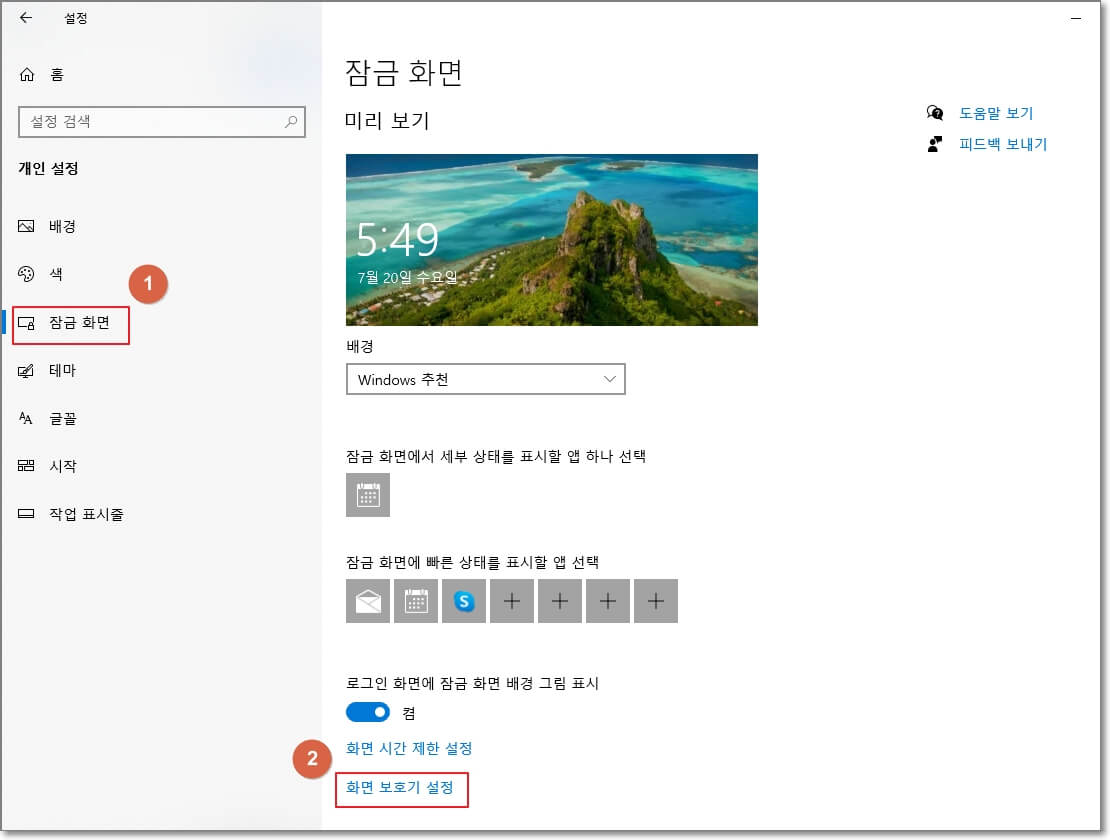The height and width of the screenshot is (840, 1110).
Task: Open 화면 보호기 설정 link
Action: pyautogui.click(x=401, y=790)
